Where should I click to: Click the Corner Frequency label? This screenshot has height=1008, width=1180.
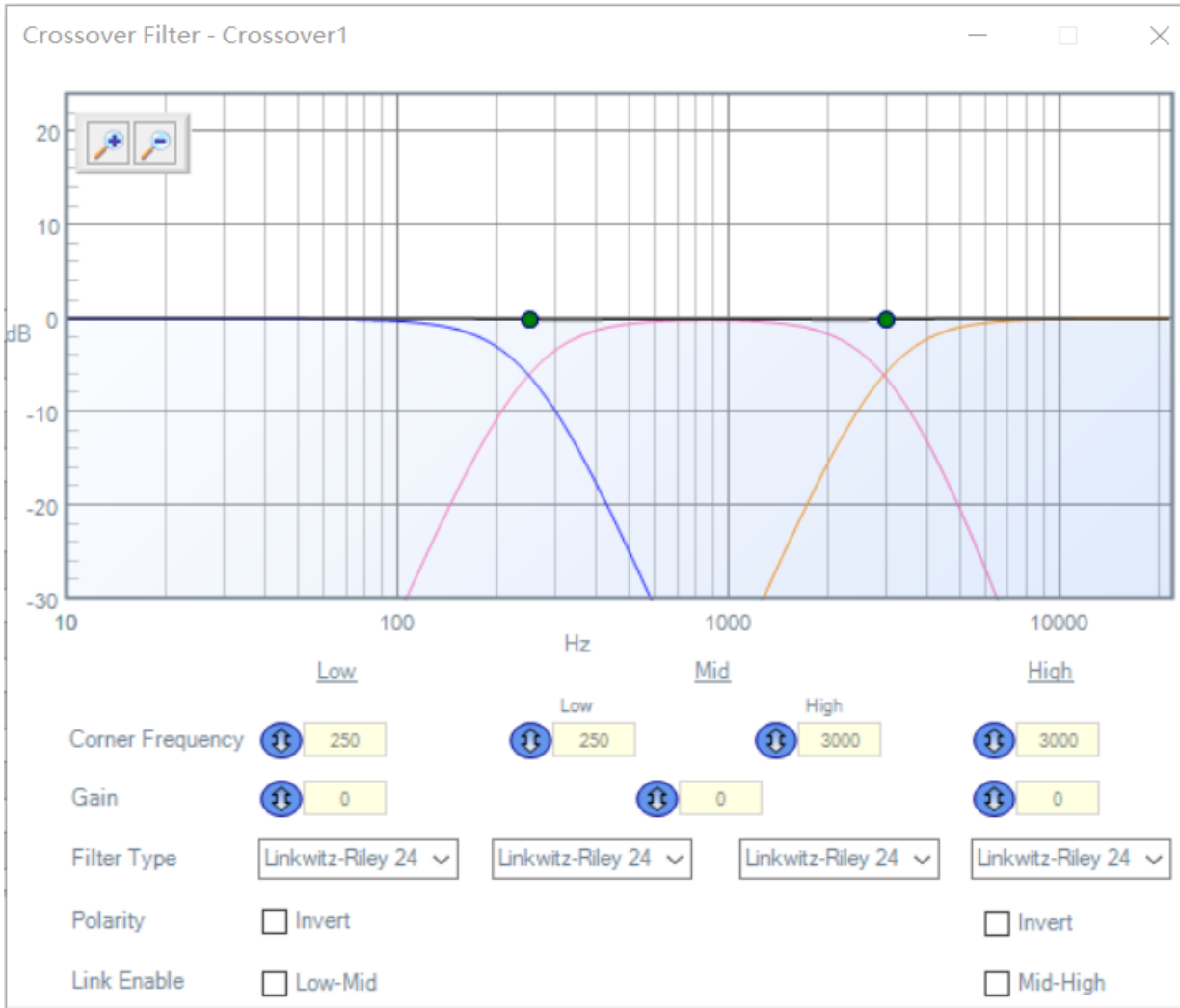click(156, 739)
